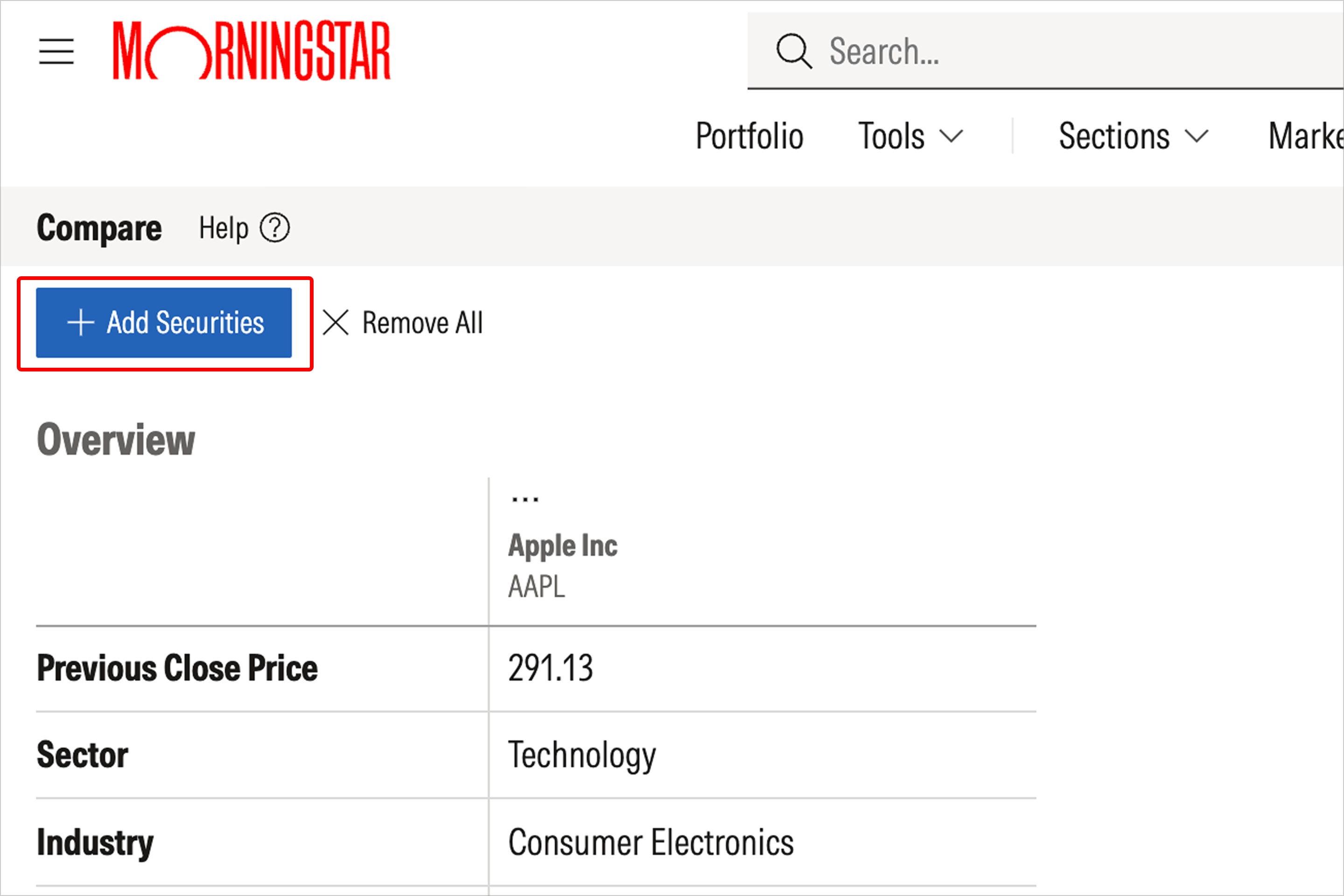
Task: Click the Help question mark icon
Action: click(275, 228)
